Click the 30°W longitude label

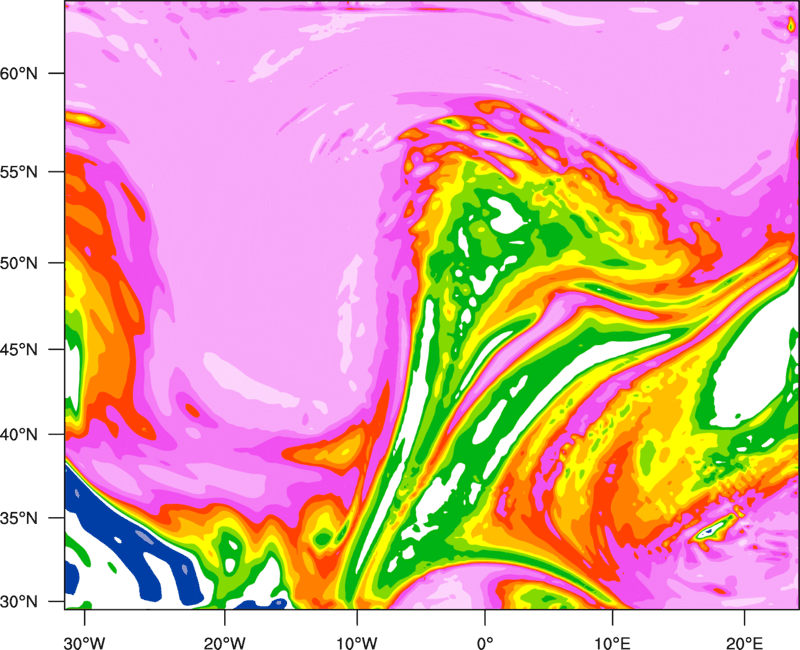[x=84, y=643]
